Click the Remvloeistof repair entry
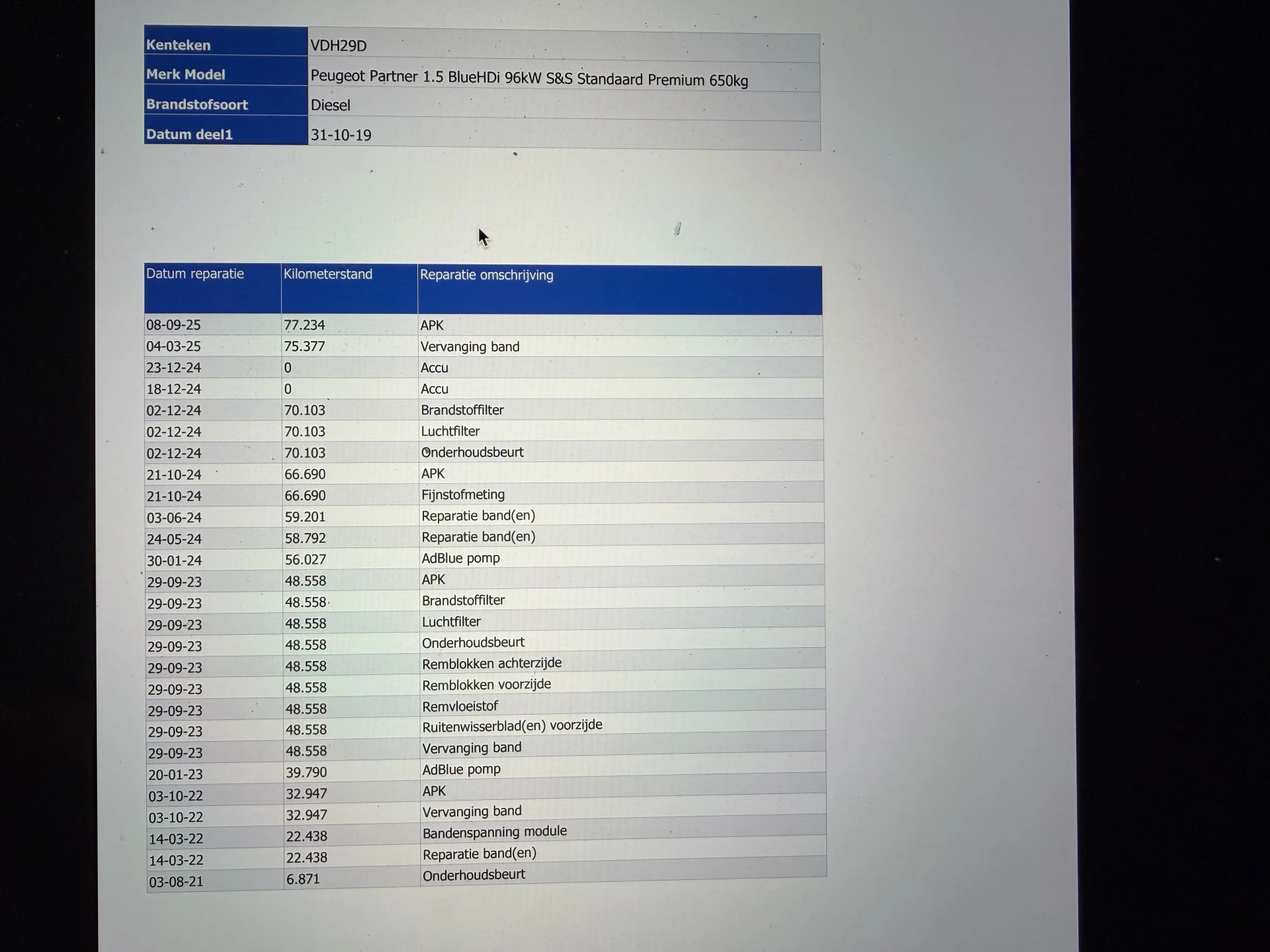 [460, 706]
